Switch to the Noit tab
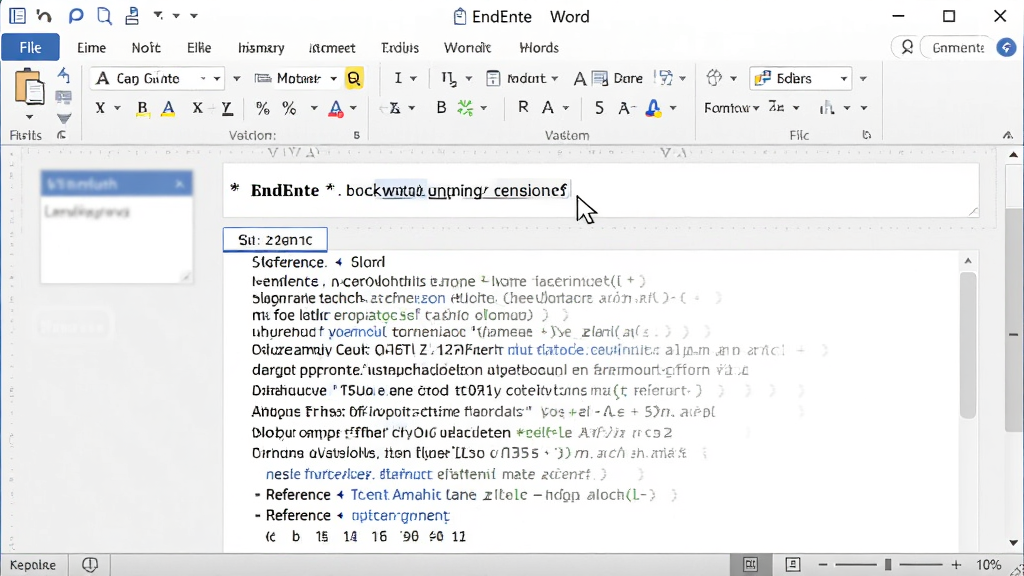This screenshot has width=1024, height=576. (146, 48)
